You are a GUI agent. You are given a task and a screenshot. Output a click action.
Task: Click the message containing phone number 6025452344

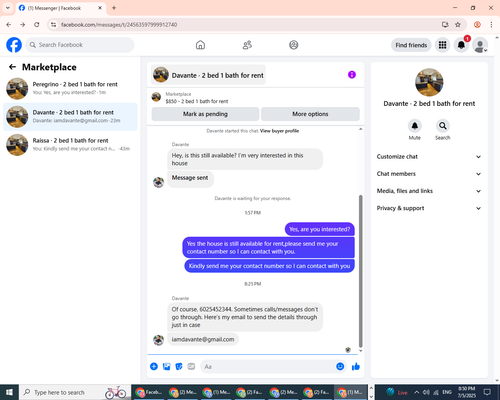(245, 317)
